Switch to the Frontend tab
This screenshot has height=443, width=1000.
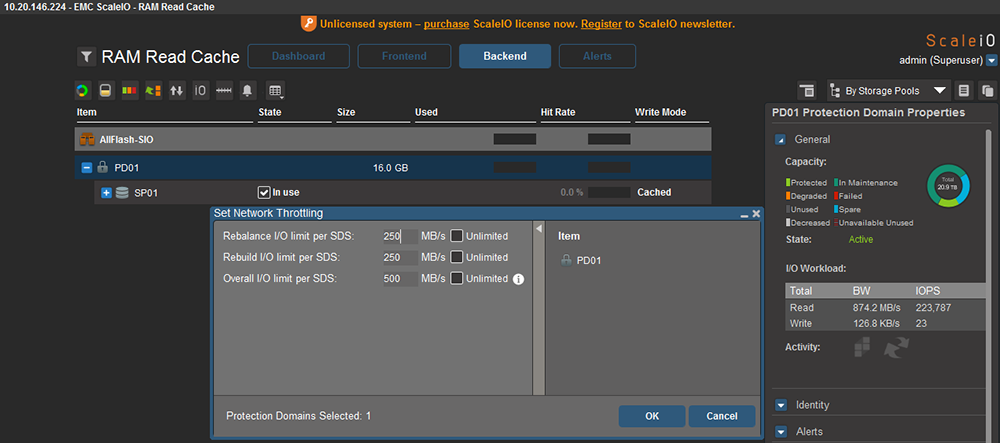tap(404, 56)
